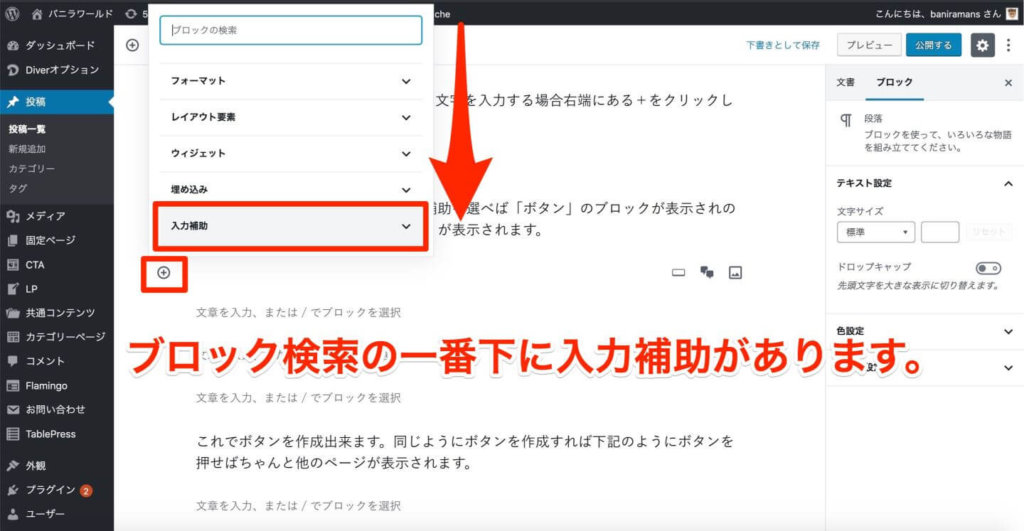Expand the フォーマット block category
Image resolution: width=1024 pixels, height=531 pixels.
point(291,81)
